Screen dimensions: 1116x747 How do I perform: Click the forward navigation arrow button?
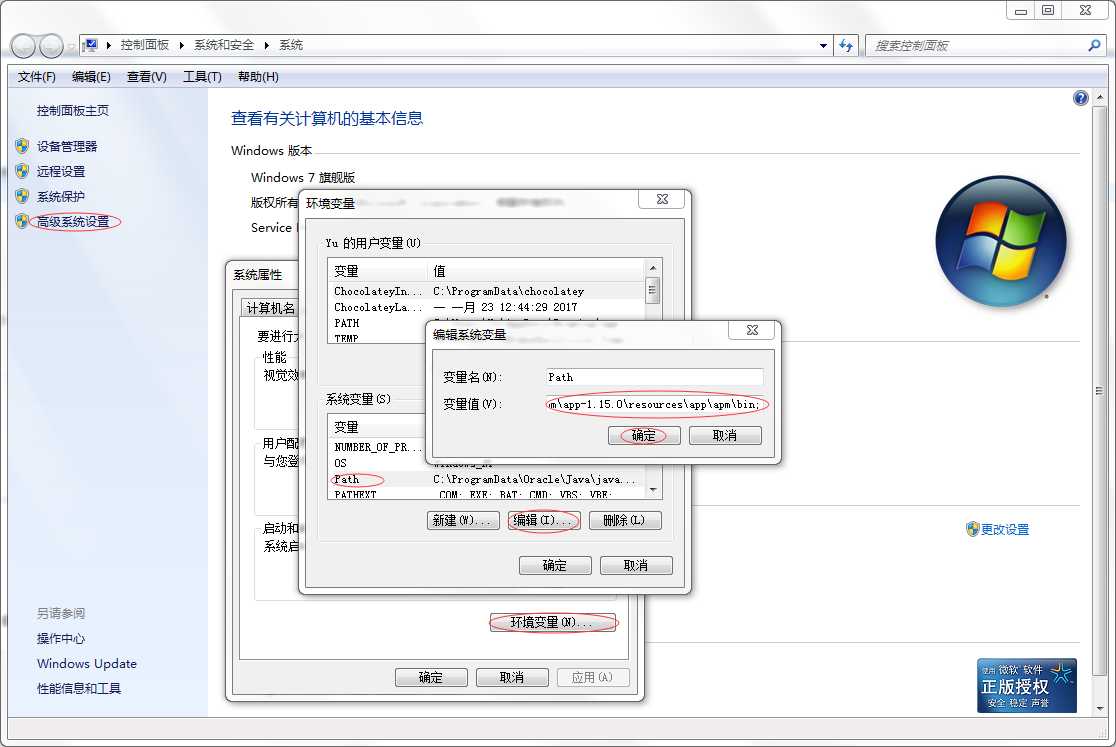51,46
